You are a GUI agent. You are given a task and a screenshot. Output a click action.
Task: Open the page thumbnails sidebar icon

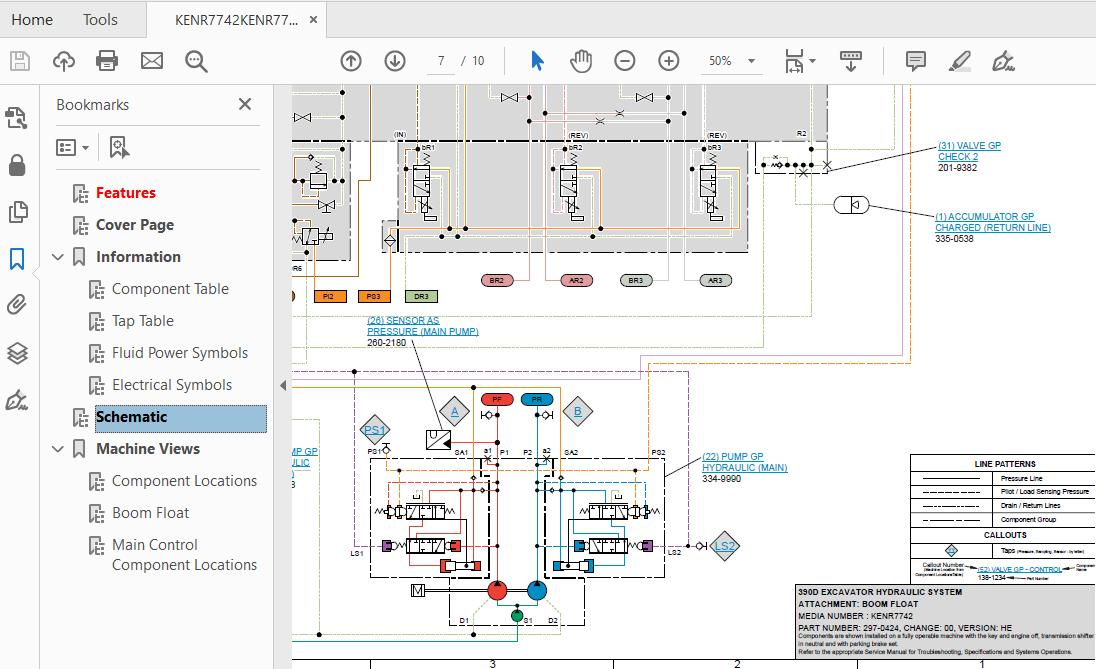tap(18, 212)
